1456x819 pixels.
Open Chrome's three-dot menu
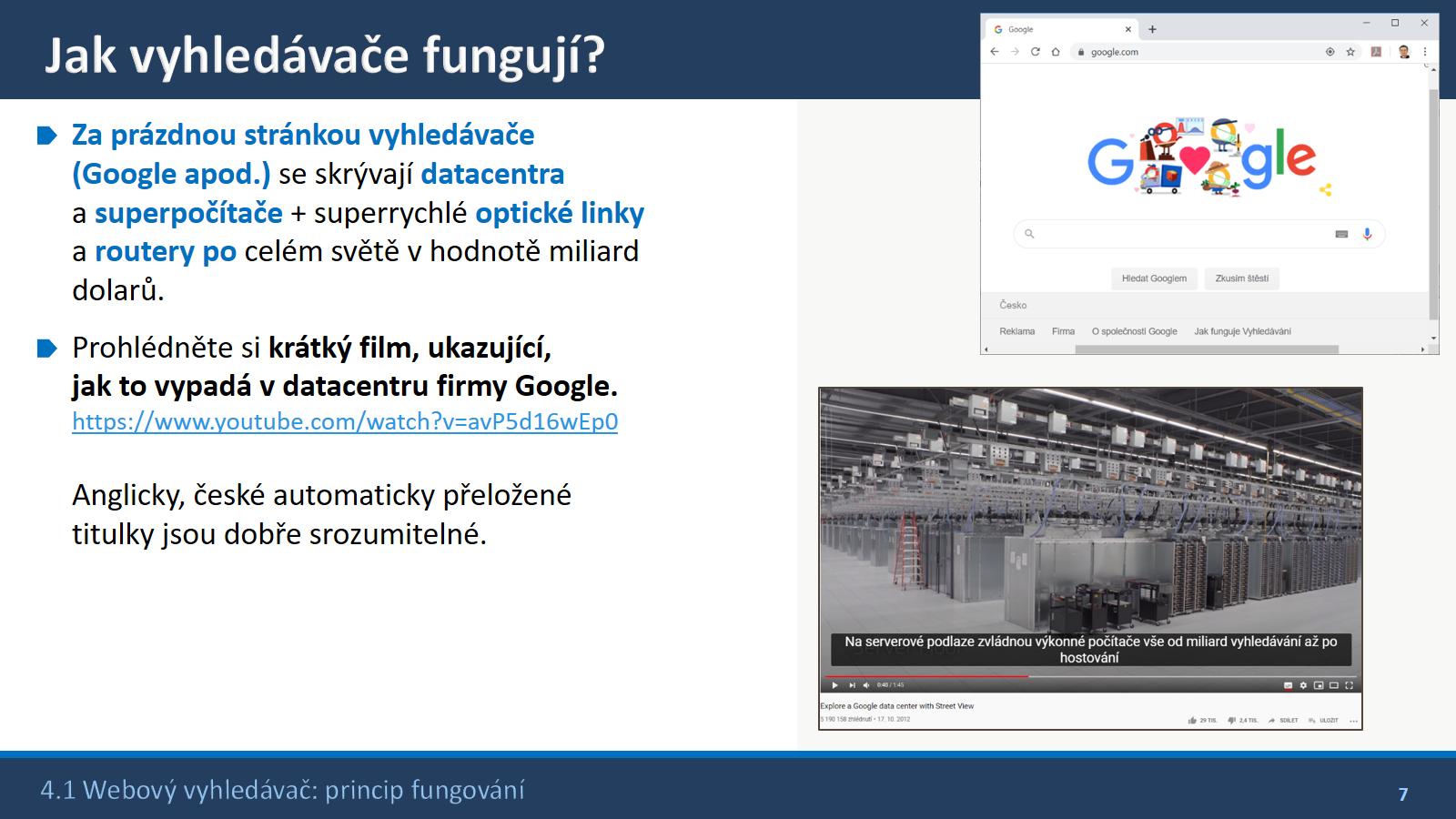[1425, 52]
